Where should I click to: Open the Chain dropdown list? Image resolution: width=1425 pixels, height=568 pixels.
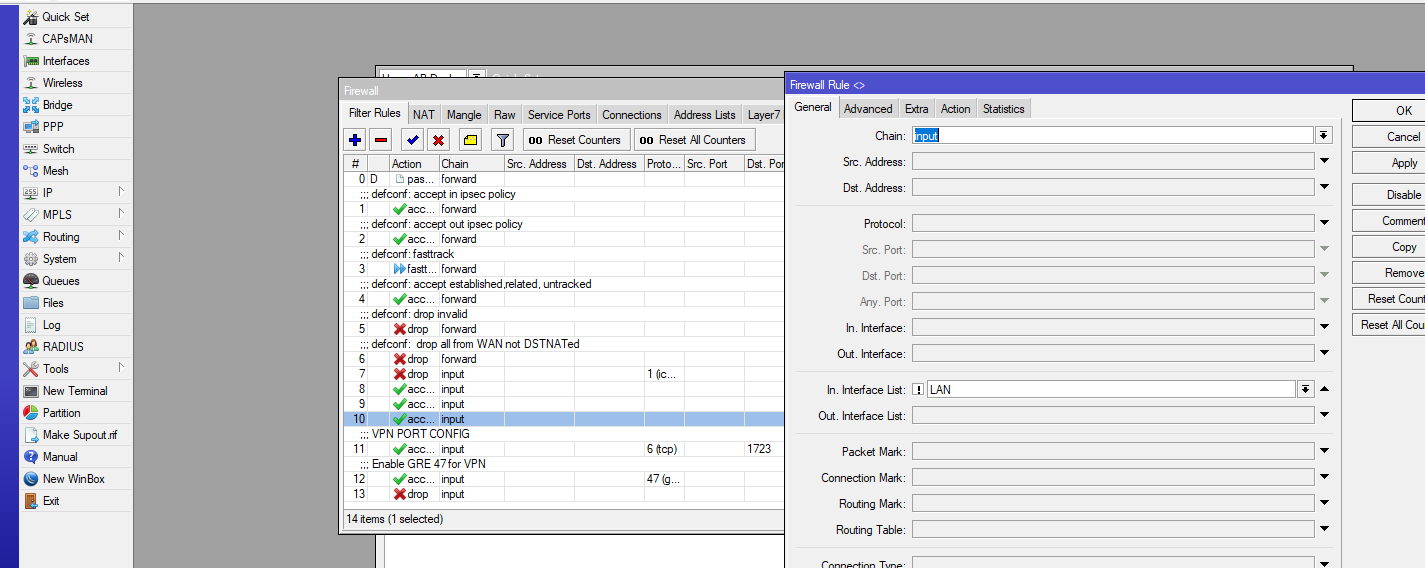[1324, 135]
